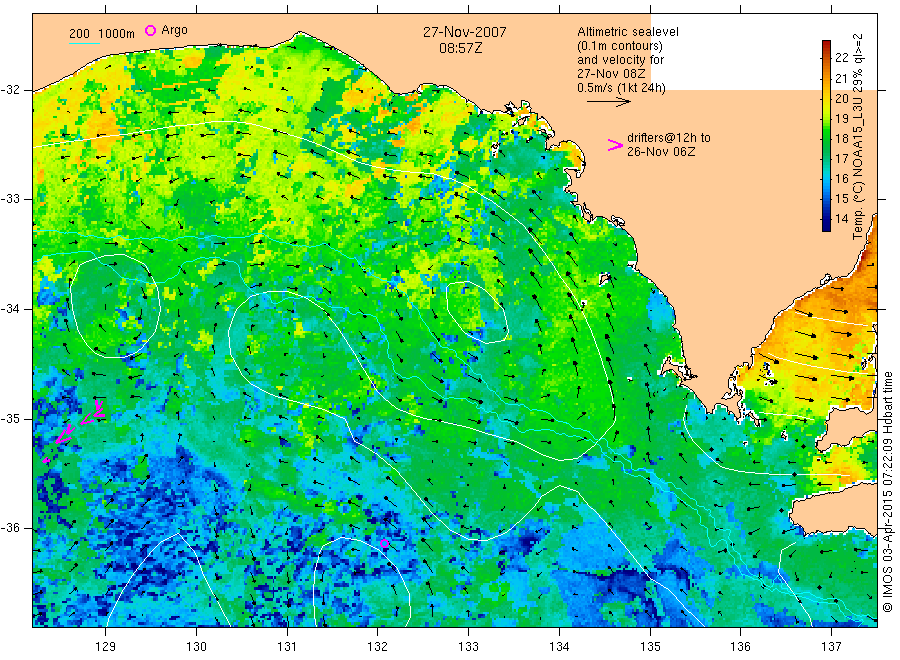This screenshot has width=900, height=660.
Task: Click the longitude label '133'
Action: click(x=468, y=647)
